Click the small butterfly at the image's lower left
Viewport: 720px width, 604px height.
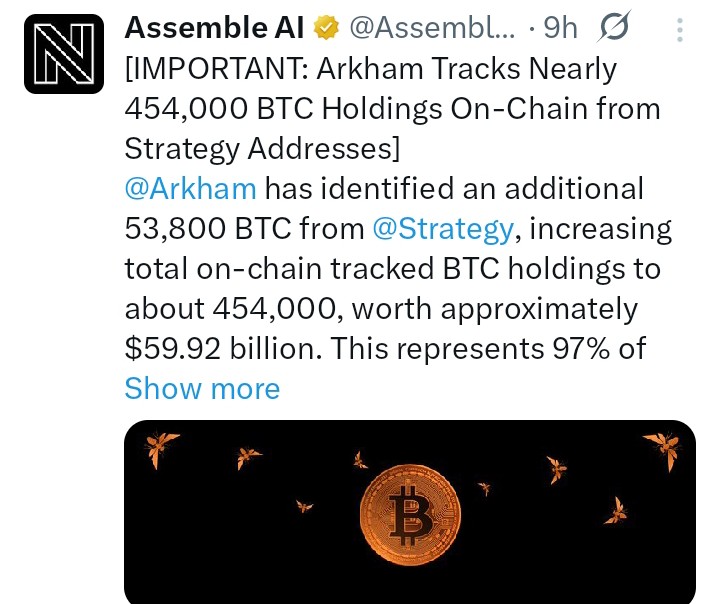click(x=304, y=506)
